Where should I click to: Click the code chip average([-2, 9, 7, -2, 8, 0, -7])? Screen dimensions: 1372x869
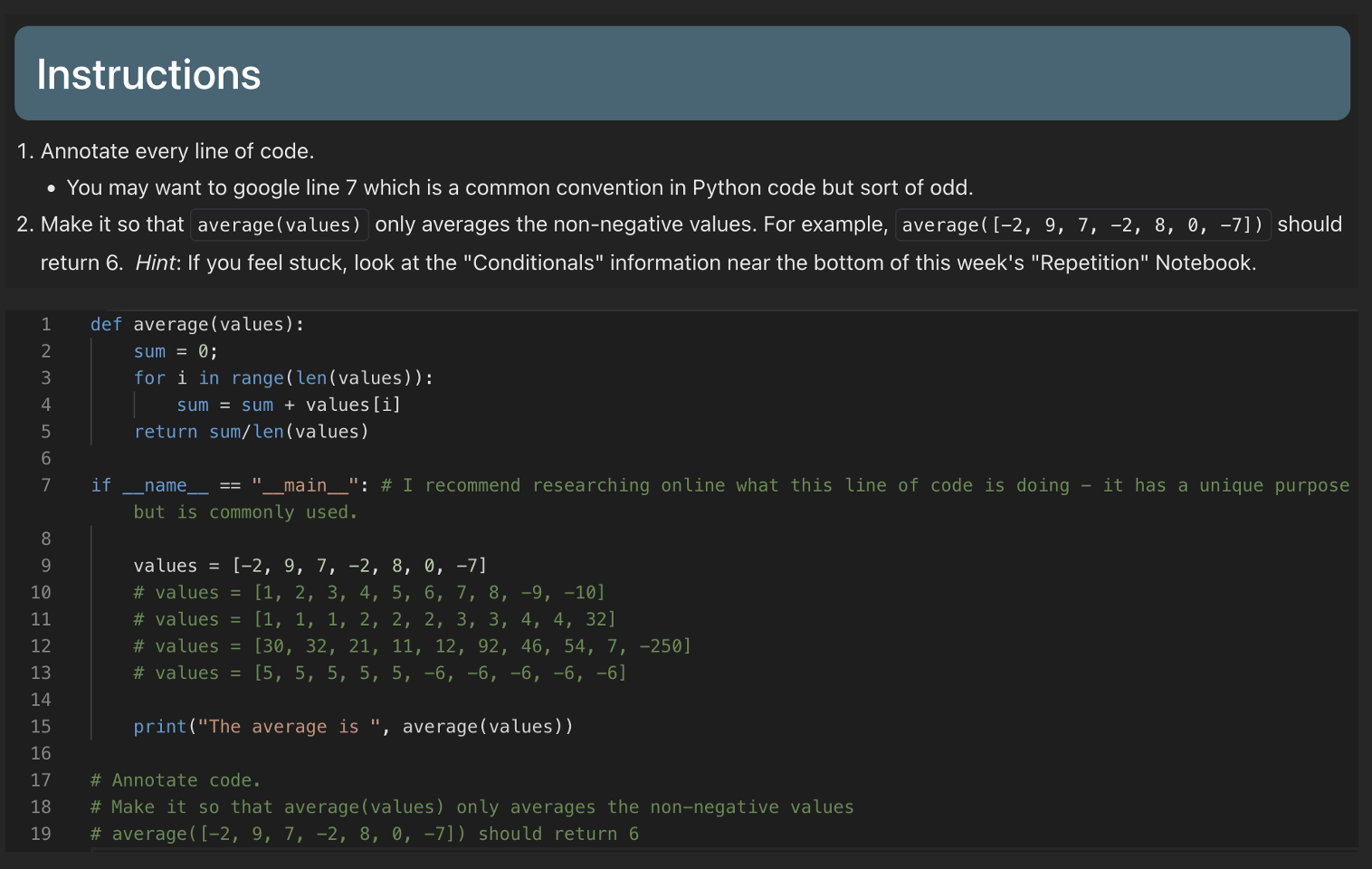(x=1081, y=224)
